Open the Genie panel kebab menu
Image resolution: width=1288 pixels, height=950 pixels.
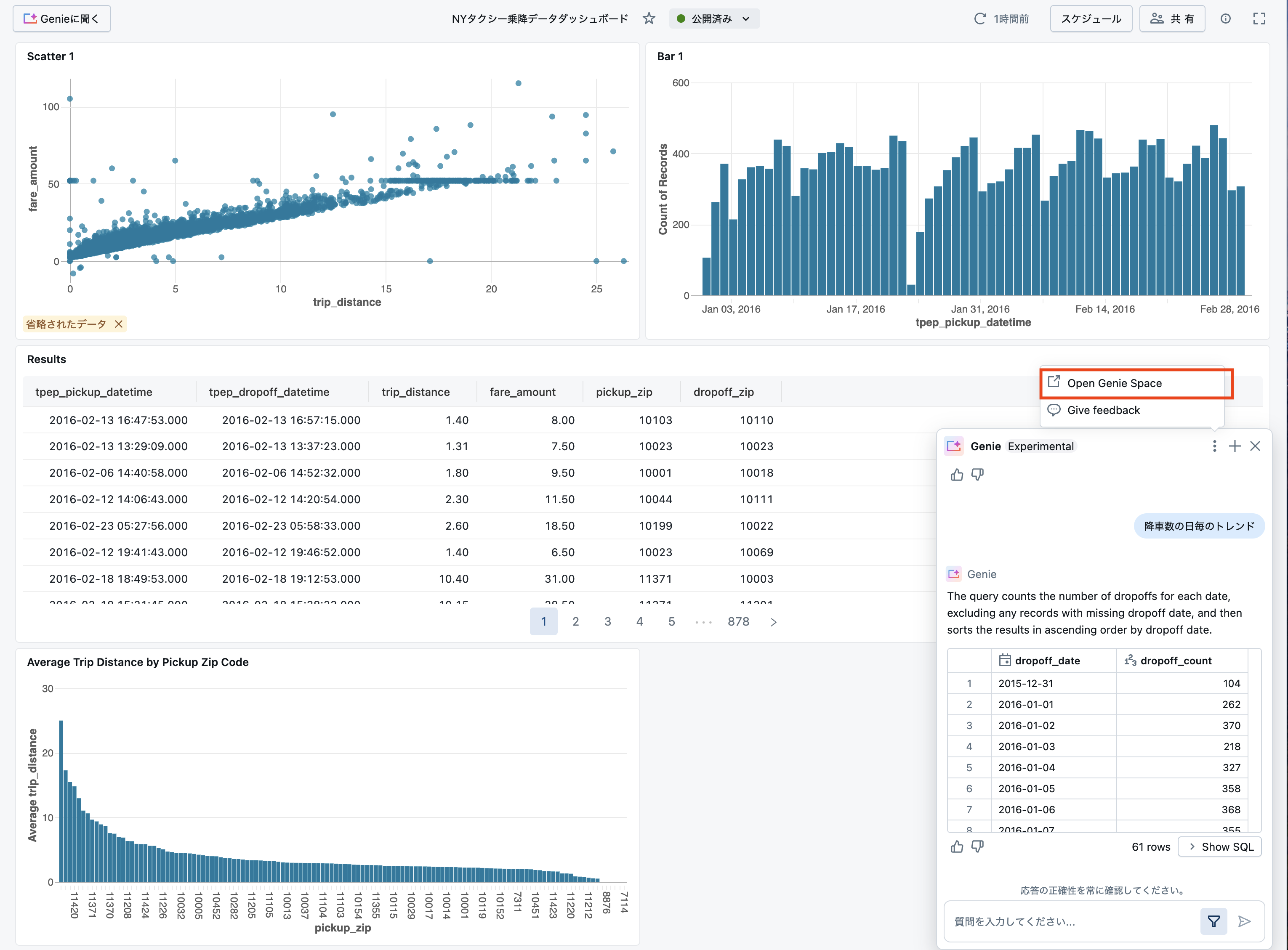(x=1214, y=446)
